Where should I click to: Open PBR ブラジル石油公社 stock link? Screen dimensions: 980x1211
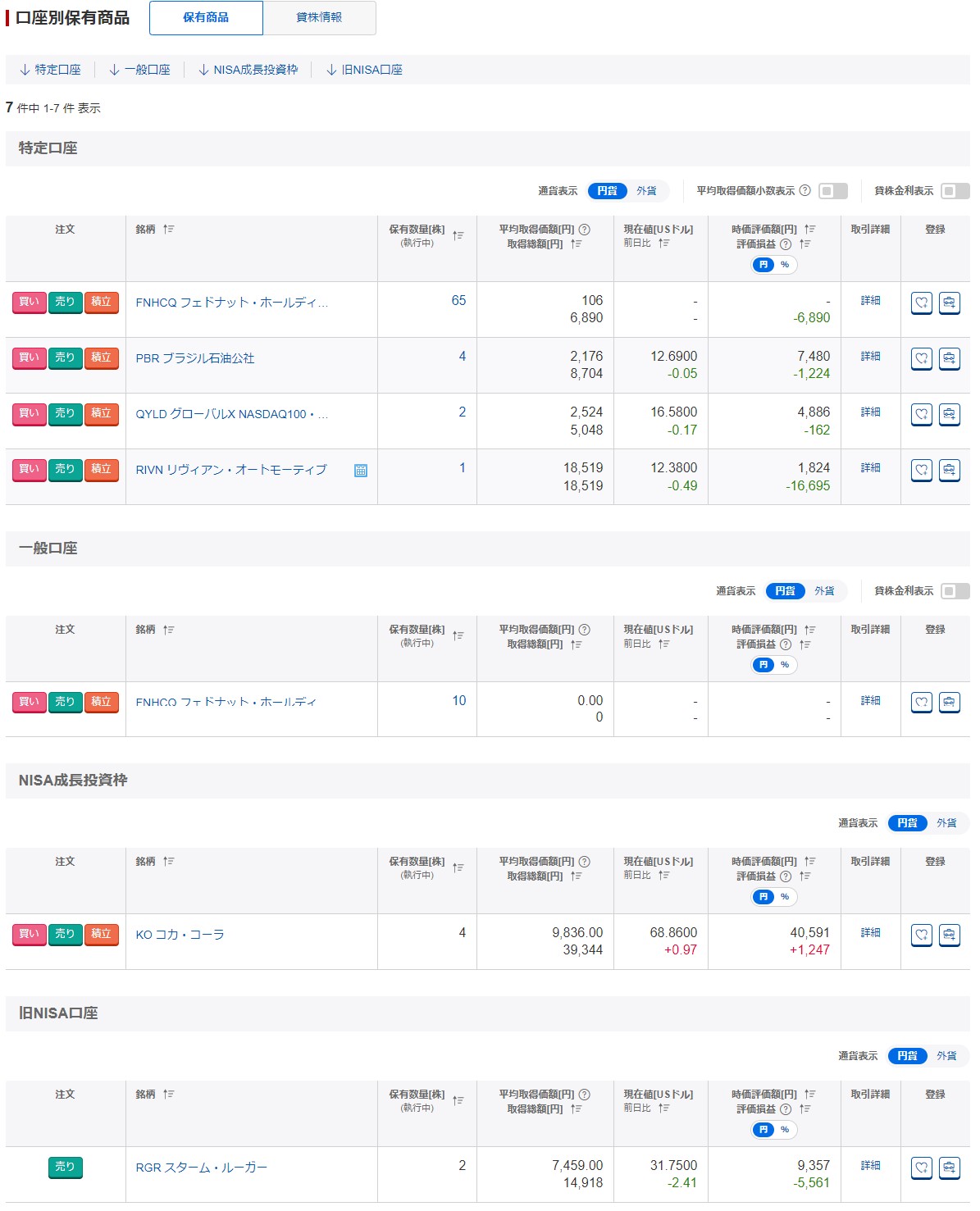click(195, 358)
